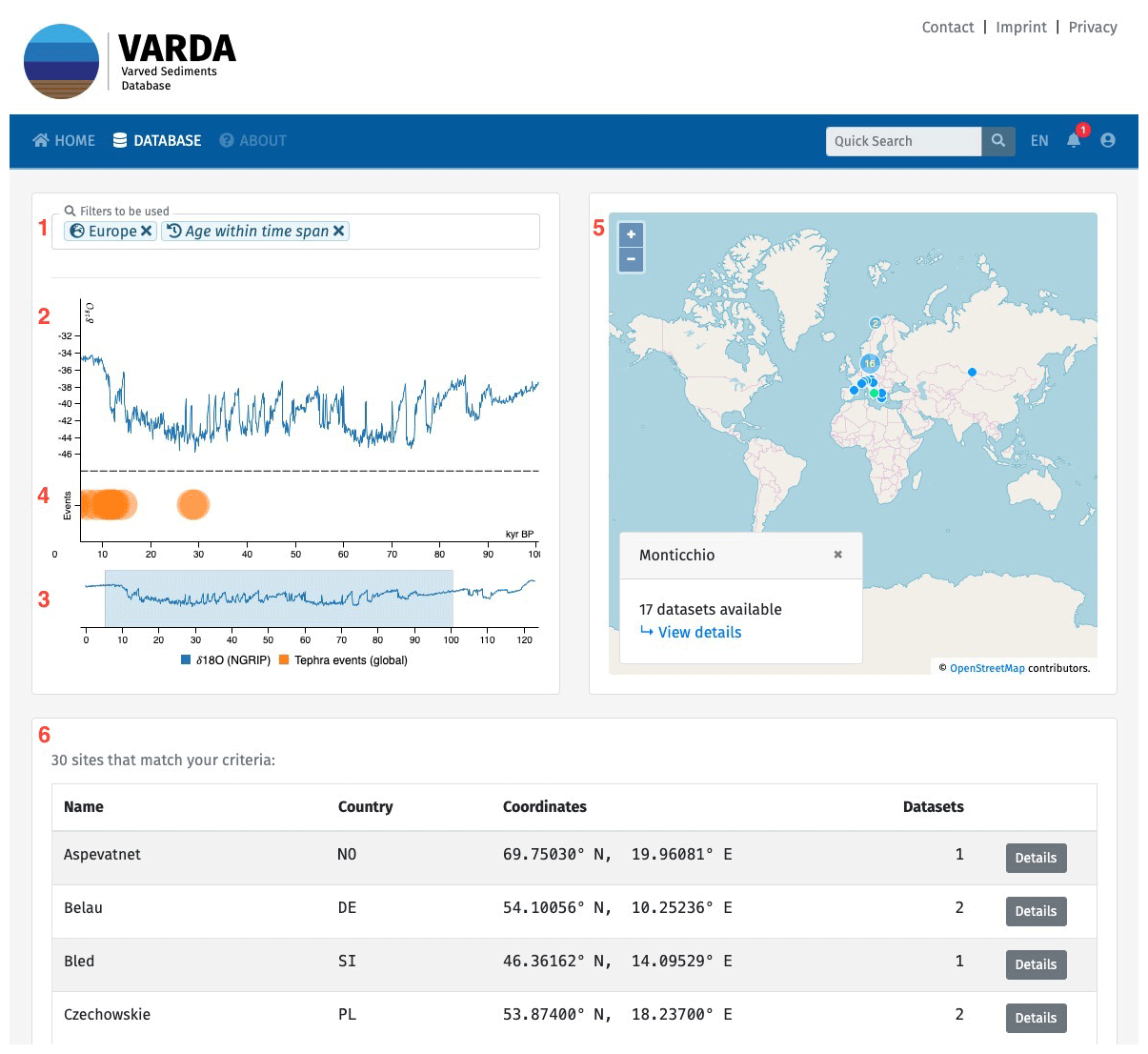Image resolution: width=1148 pixels, height=1054 pixels.
Task: Remove the Europe filter
Action: [x=146, y=231]
